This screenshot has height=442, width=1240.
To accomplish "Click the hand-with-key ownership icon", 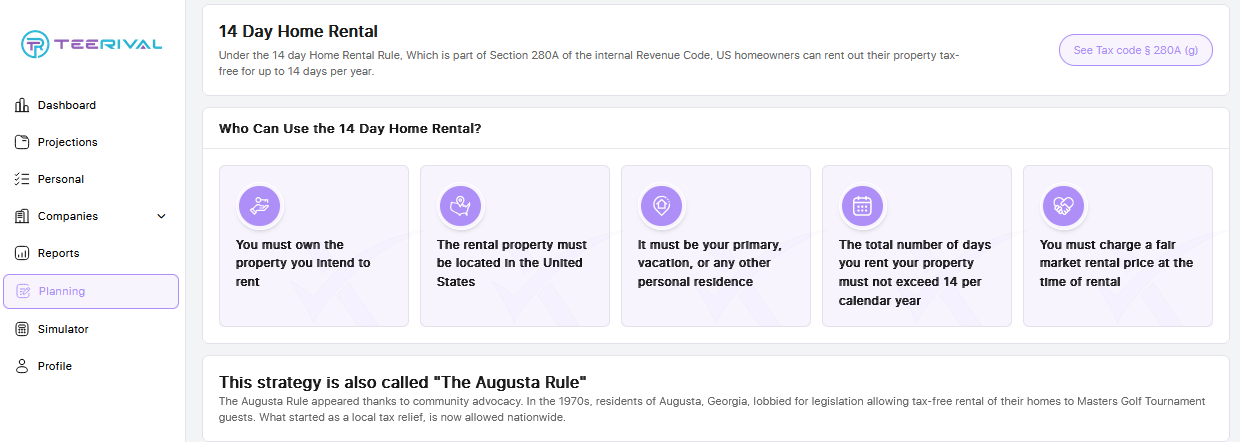I will [260, 206].
